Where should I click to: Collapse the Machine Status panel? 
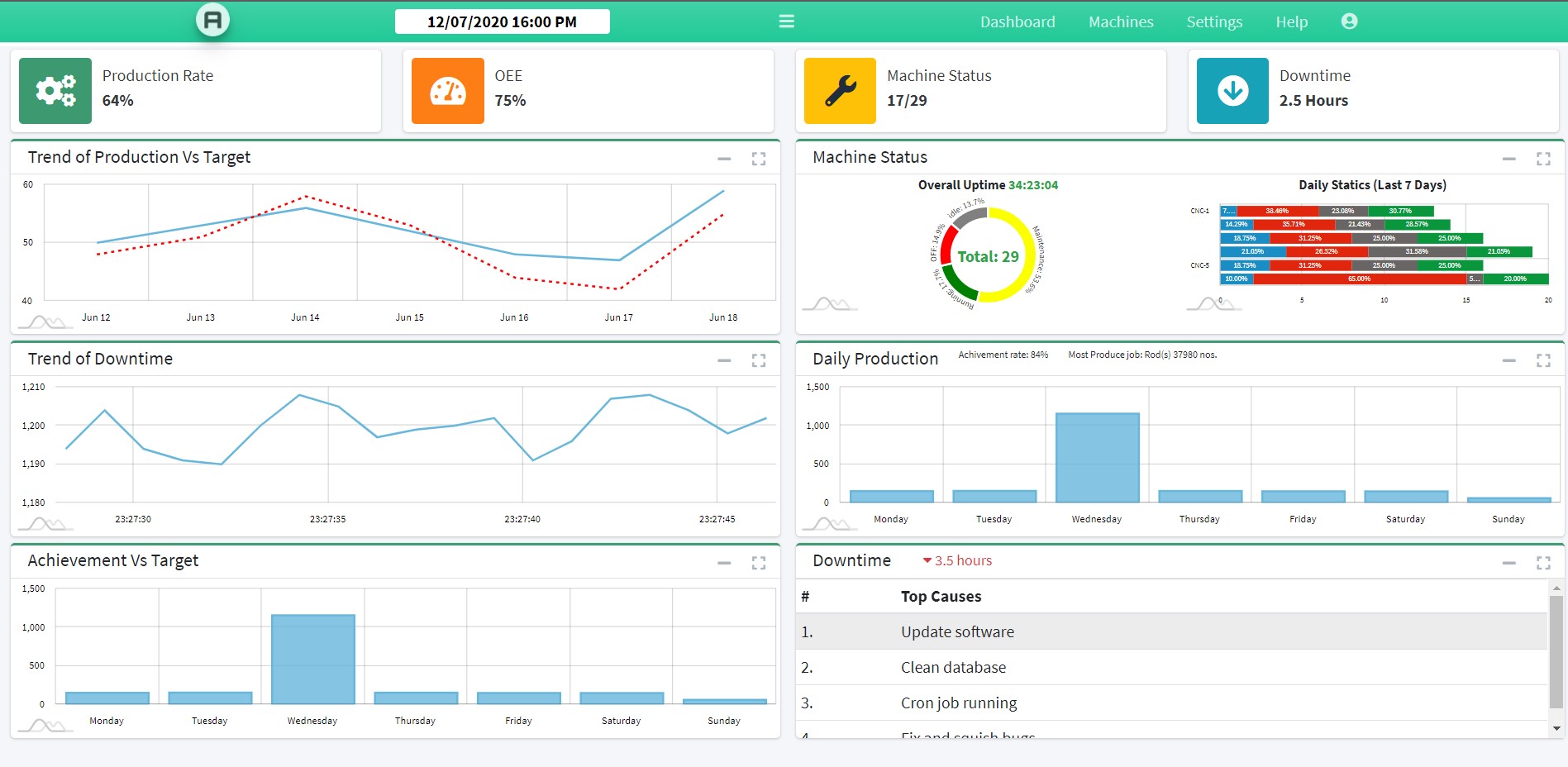pyautogui.click(x=1508, y=159)
